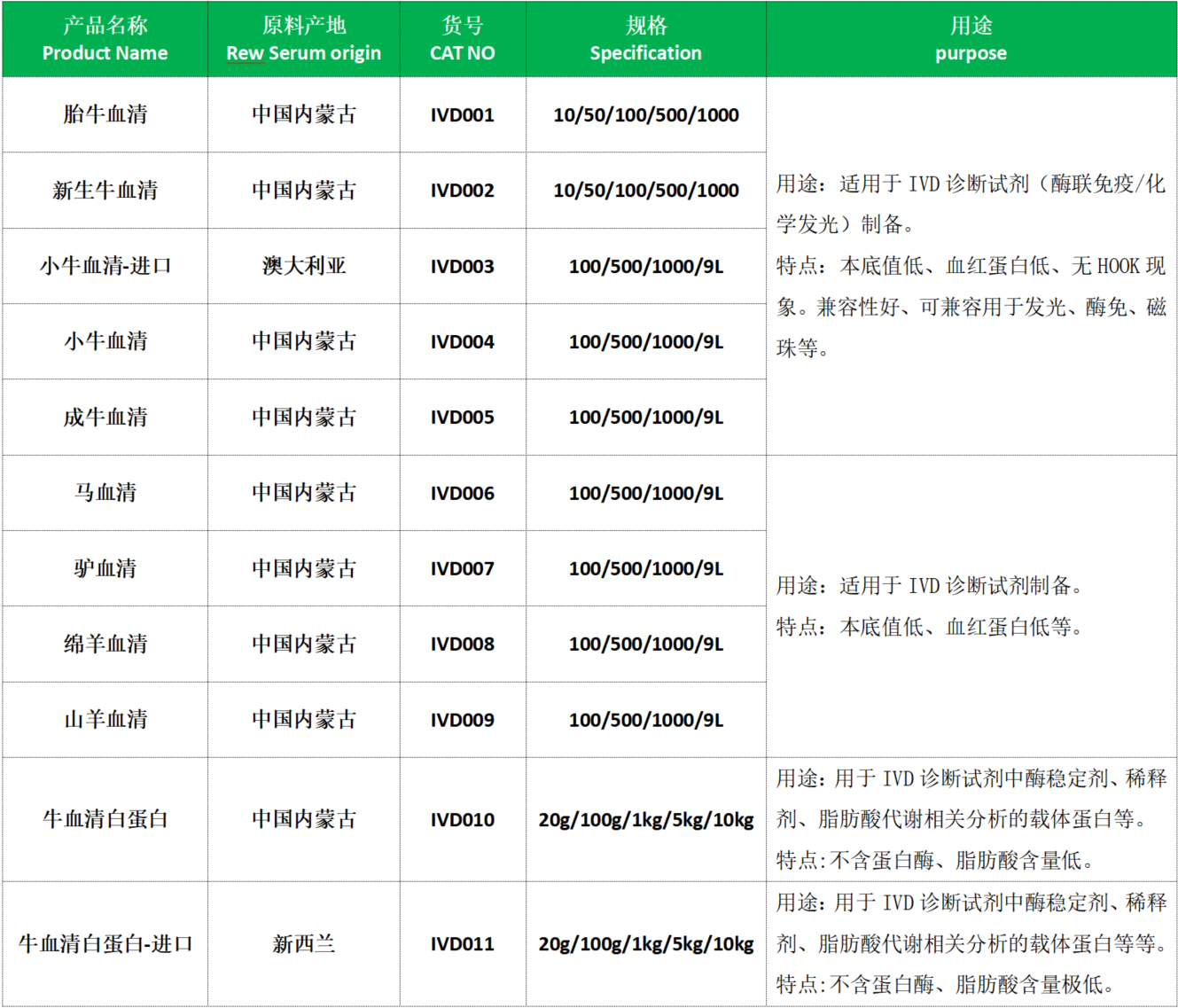Screen dimensions: 1178x1008
Task: Click the 澳大利亚 origin cell
Action: (x=303, y=266)
